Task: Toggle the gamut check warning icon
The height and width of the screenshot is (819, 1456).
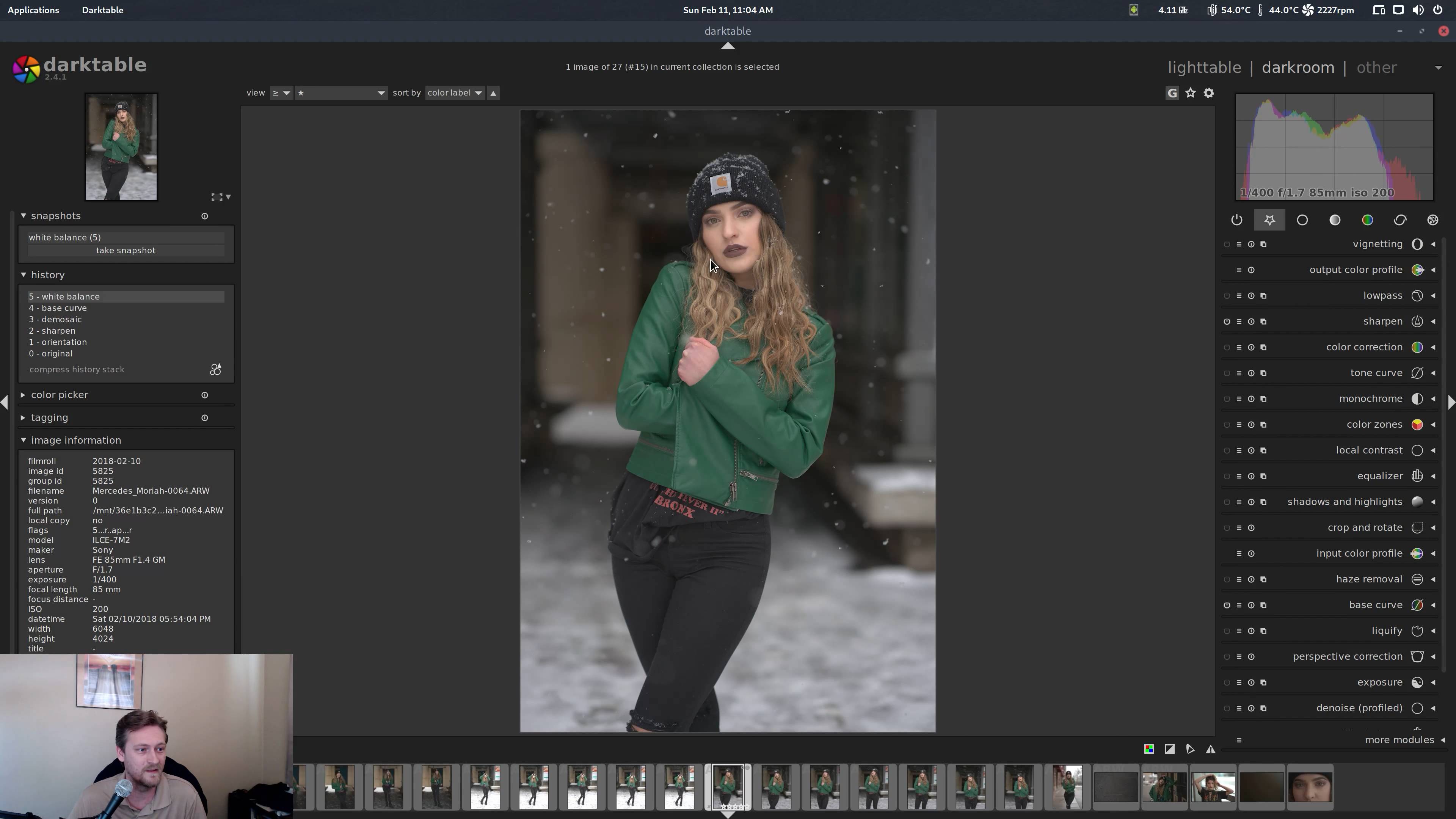Action: click(x=1210, y=749)
